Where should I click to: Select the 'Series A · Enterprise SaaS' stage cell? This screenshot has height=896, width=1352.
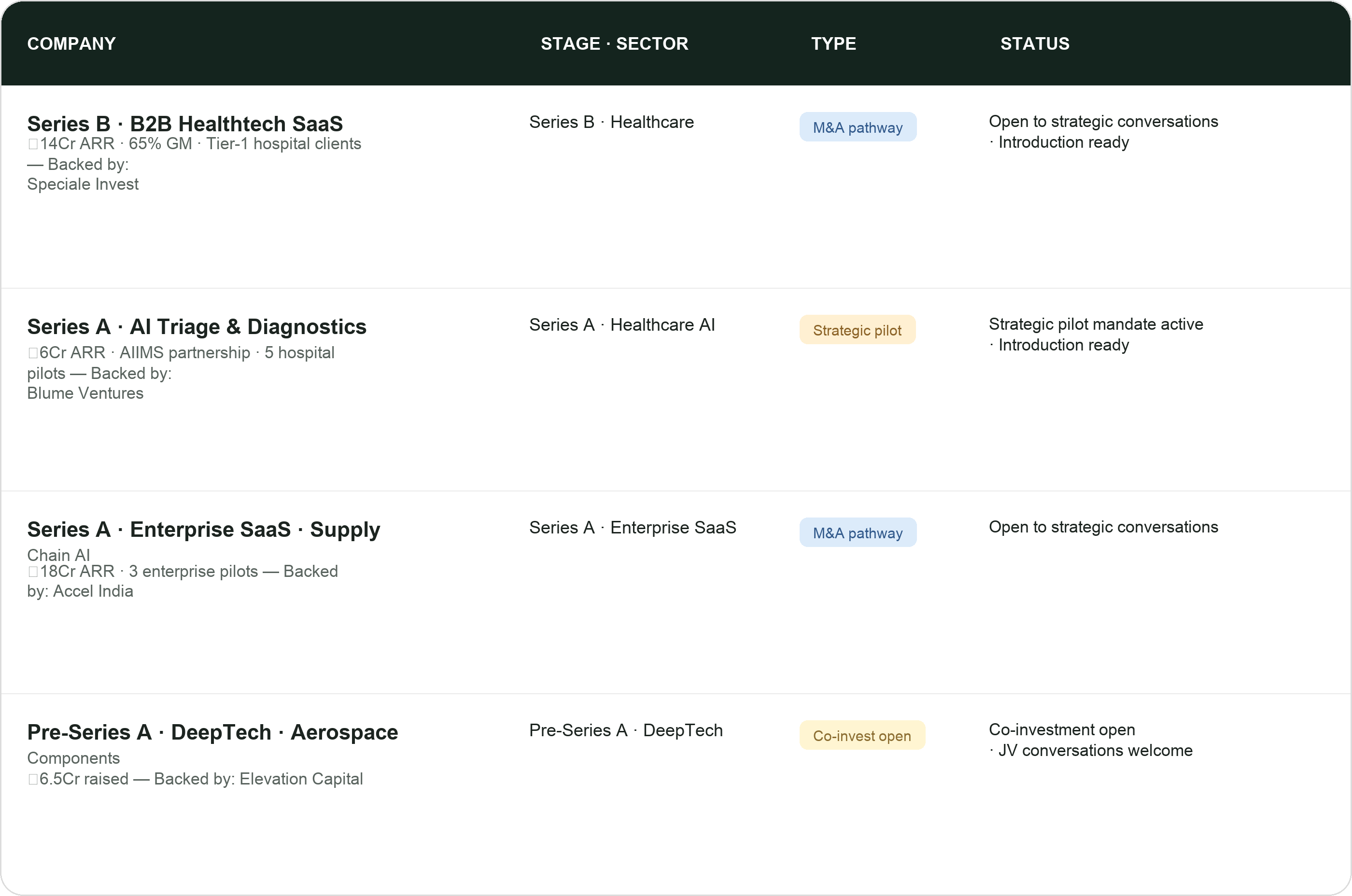633,528
